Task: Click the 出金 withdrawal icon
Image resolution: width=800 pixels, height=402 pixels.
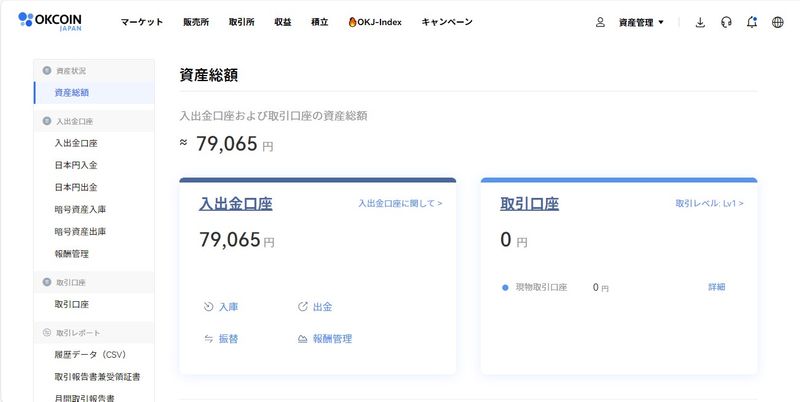Action: (303, 306)
